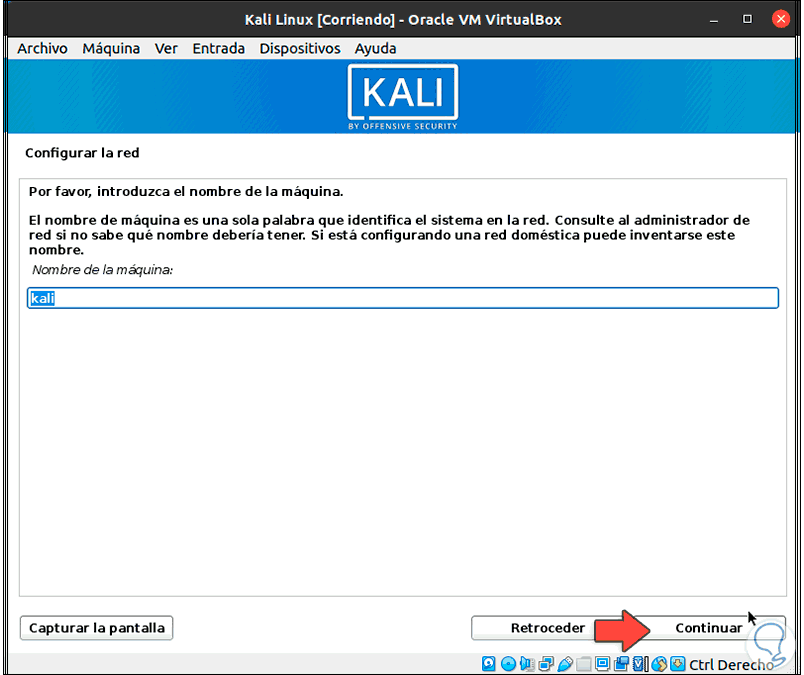This screenshot has height=675, width=804.
Task: Click the Nombre de la máquina input field
Action: pyautogui.click(x=403, y=298)
